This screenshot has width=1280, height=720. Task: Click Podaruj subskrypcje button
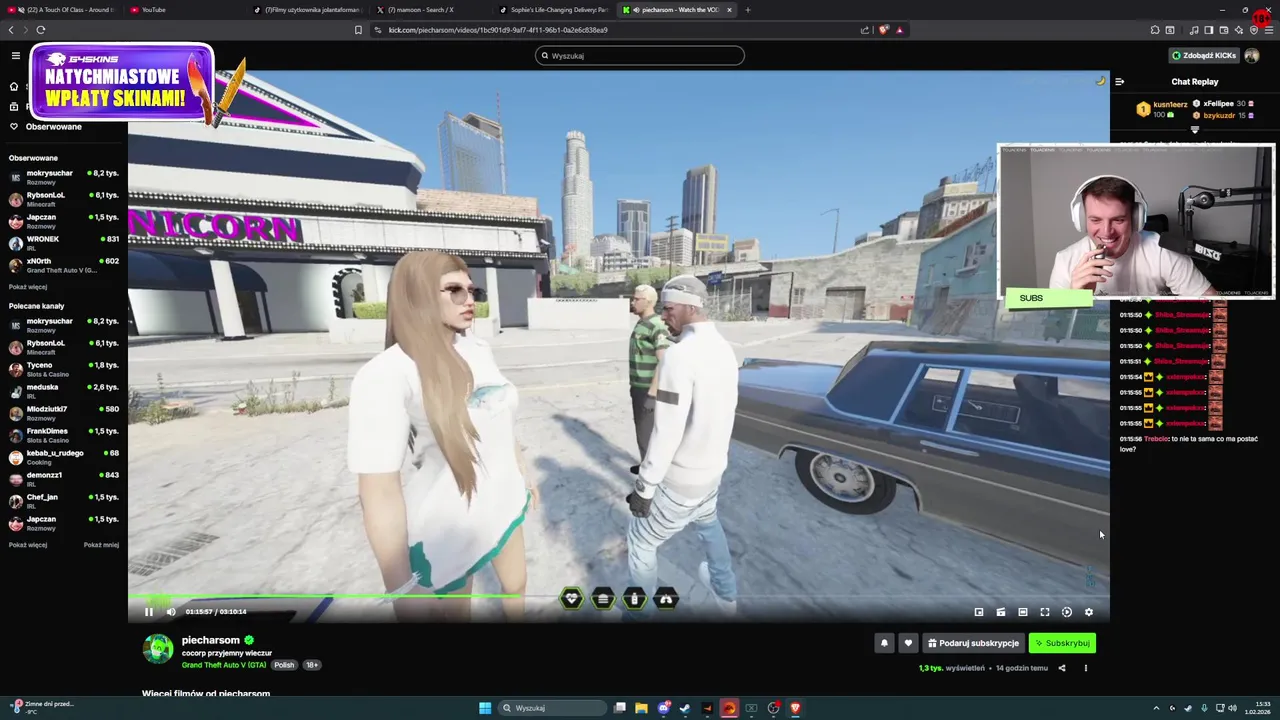(973, 643)
